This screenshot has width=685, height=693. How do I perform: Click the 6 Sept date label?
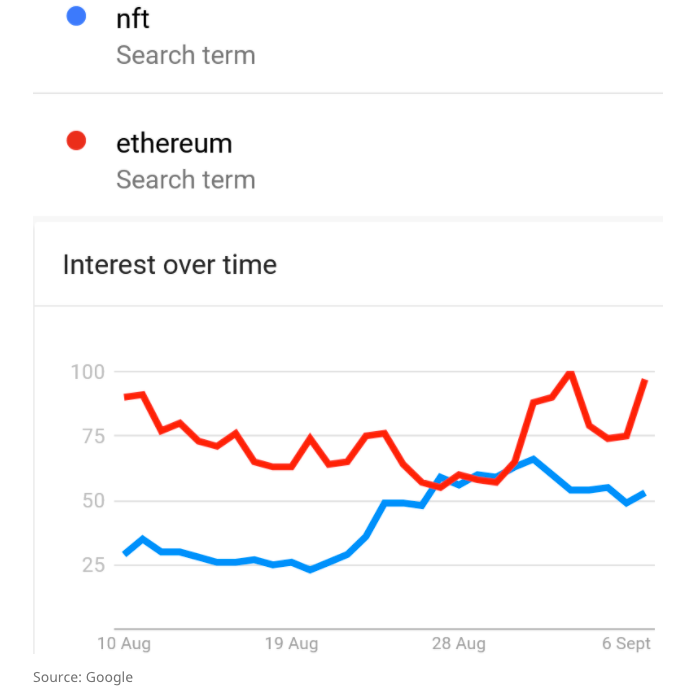[x=626, y=643]
